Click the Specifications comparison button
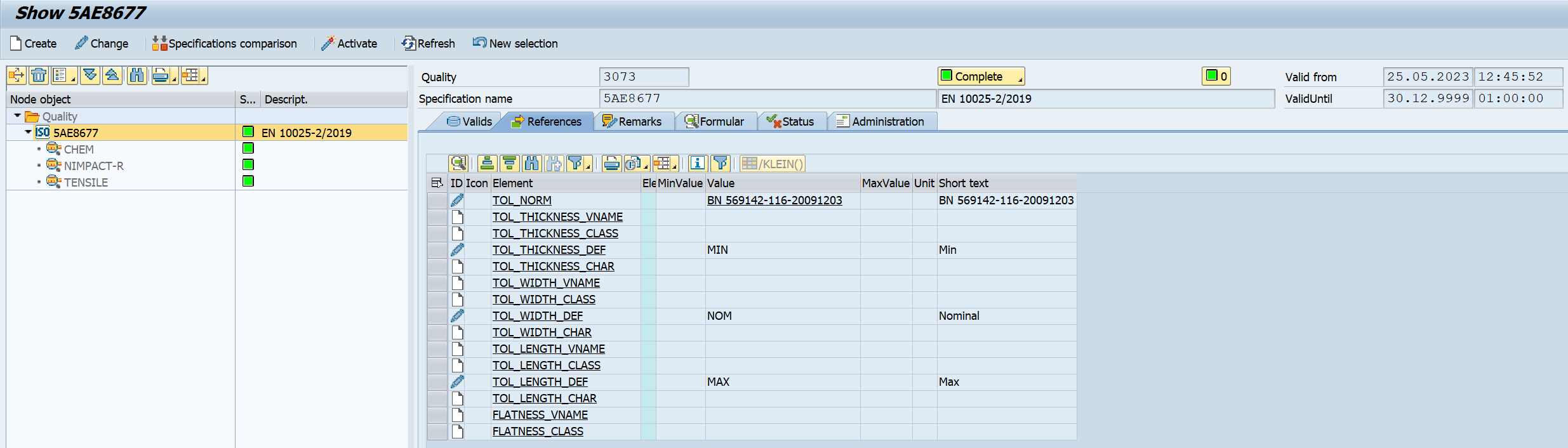Screen dimensions: 1568x448 225,44
